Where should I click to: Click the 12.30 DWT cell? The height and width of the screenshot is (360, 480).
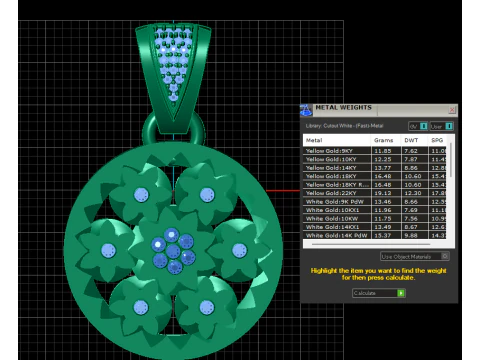tap(415, 193)
